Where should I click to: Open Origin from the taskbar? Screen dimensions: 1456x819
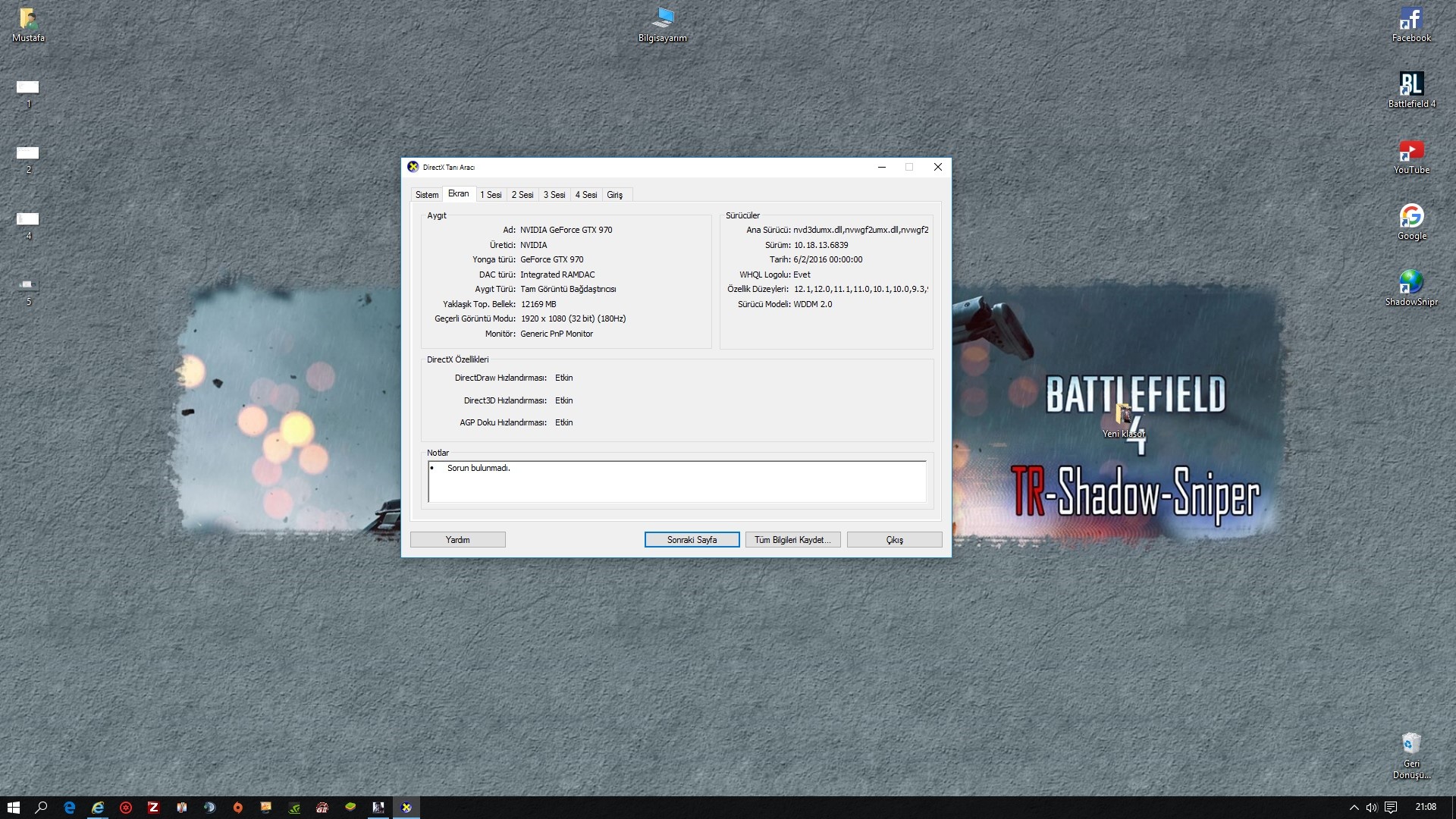[238, 808]
